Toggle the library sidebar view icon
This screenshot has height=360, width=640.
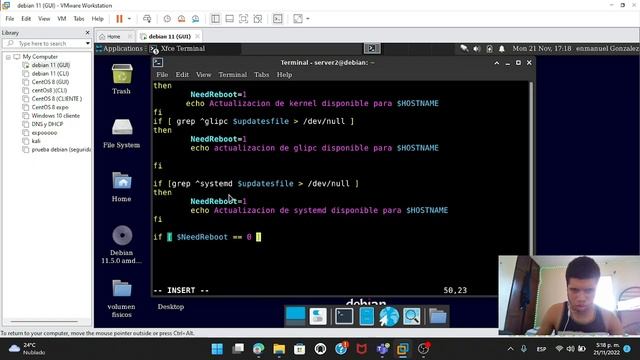tap(216, 19)
